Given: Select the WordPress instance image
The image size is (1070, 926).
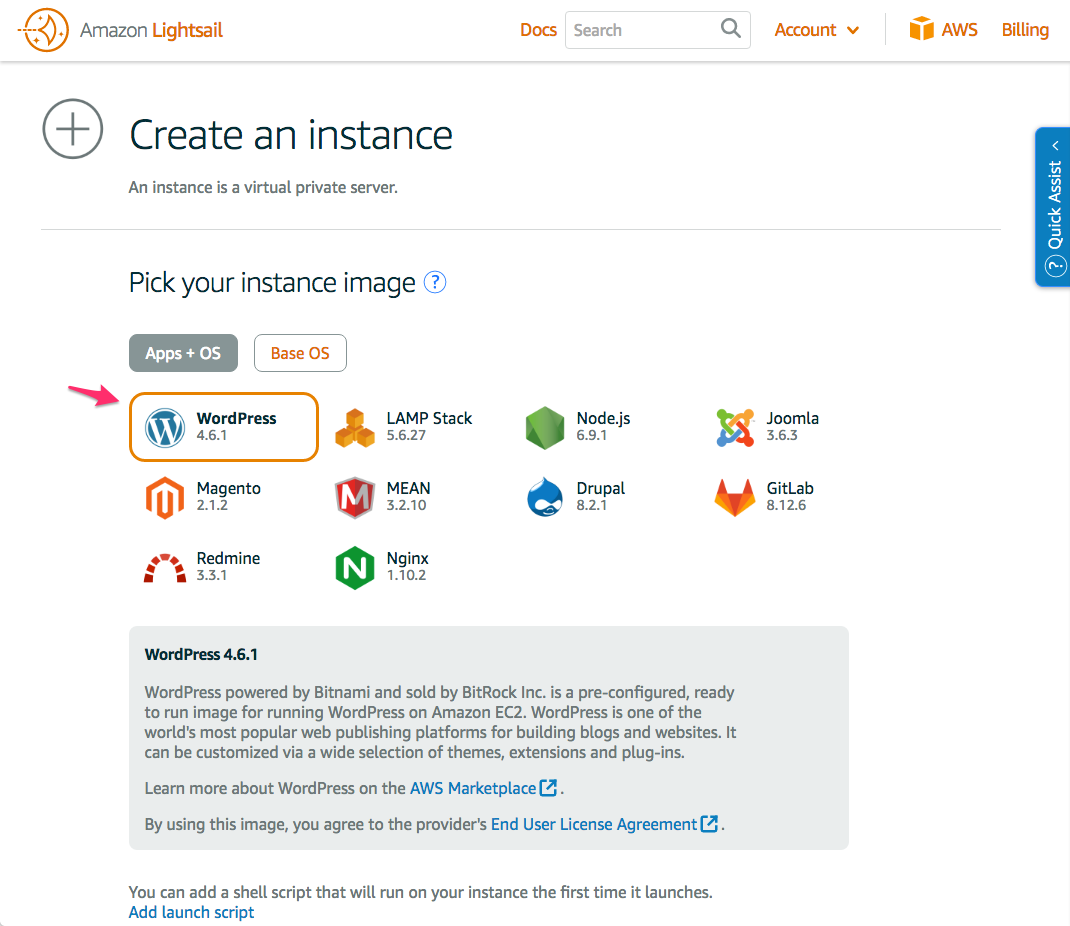Looking at the screenshot, I should 222,427.
